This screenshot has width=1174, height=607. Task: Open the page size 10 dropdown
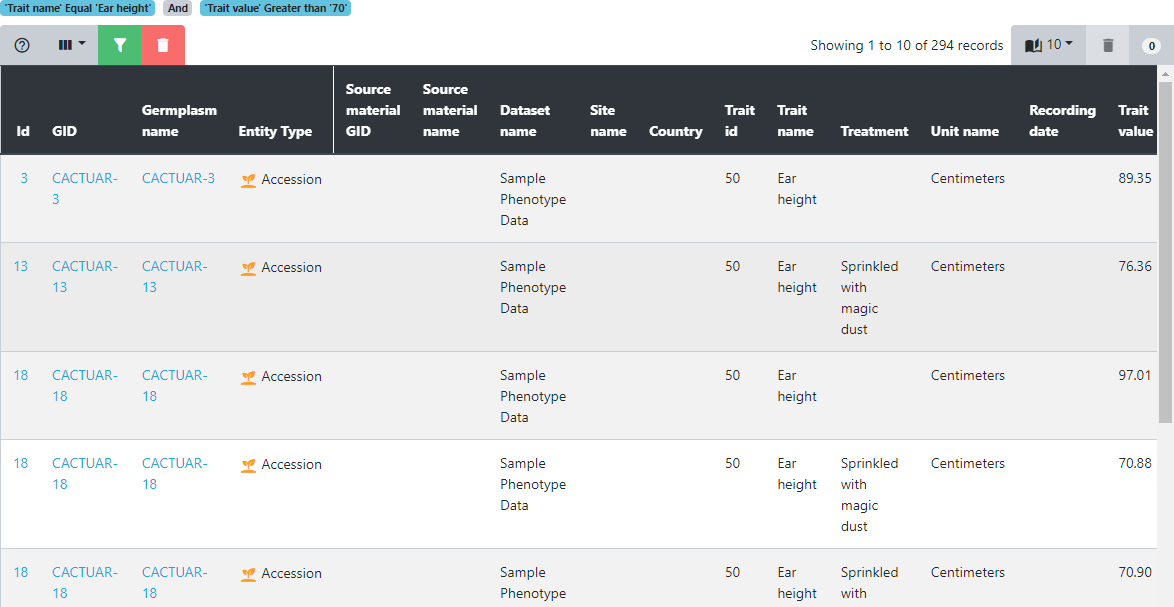(x=1048, y=45)
